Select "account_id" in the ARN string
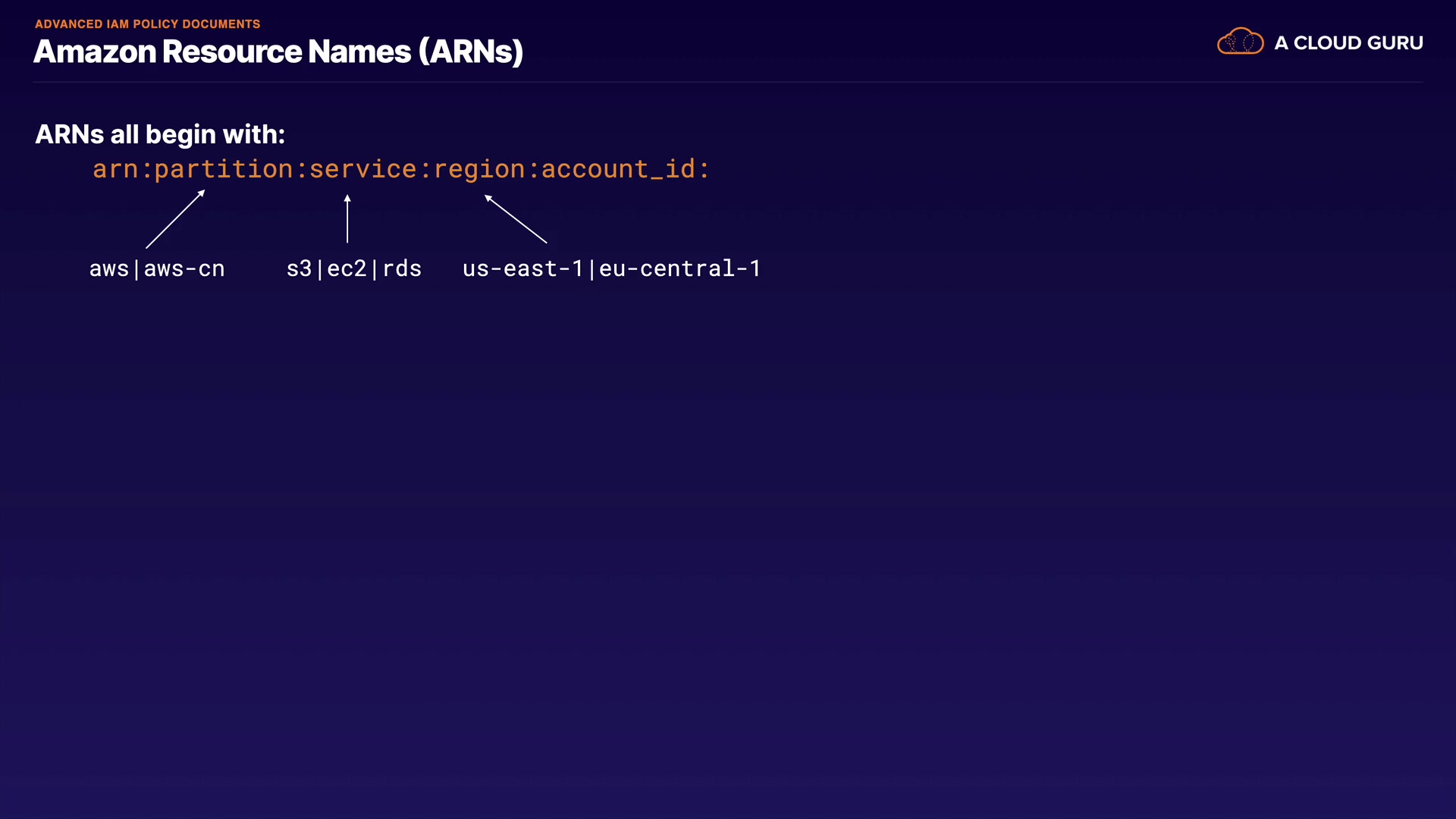 pyautogui.click(x=618, y=169)
